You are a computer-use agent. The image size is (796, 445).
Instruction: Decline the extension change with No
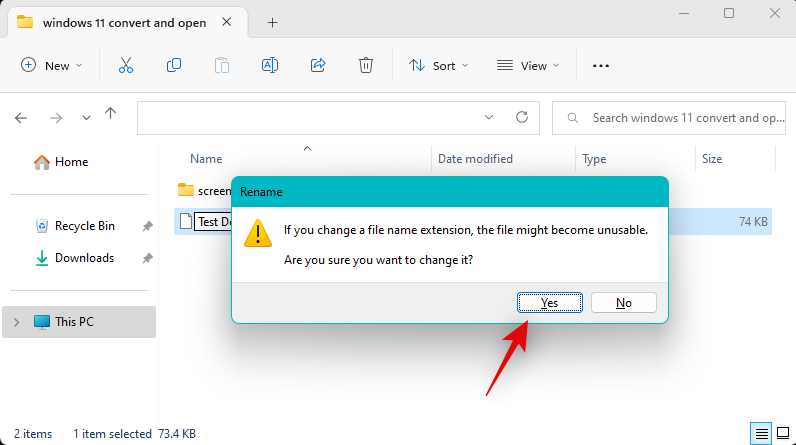pos(623,303)
